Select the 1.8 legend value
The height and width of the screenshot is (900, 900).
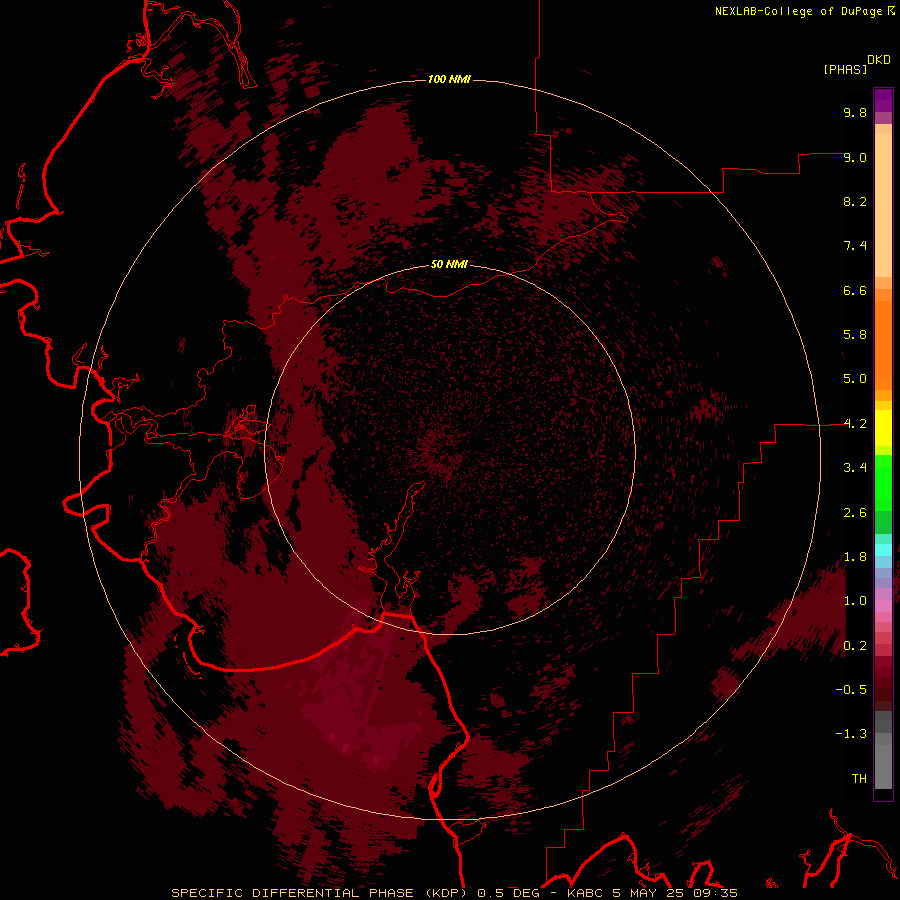pyautogui.click(x=855, y=557)
